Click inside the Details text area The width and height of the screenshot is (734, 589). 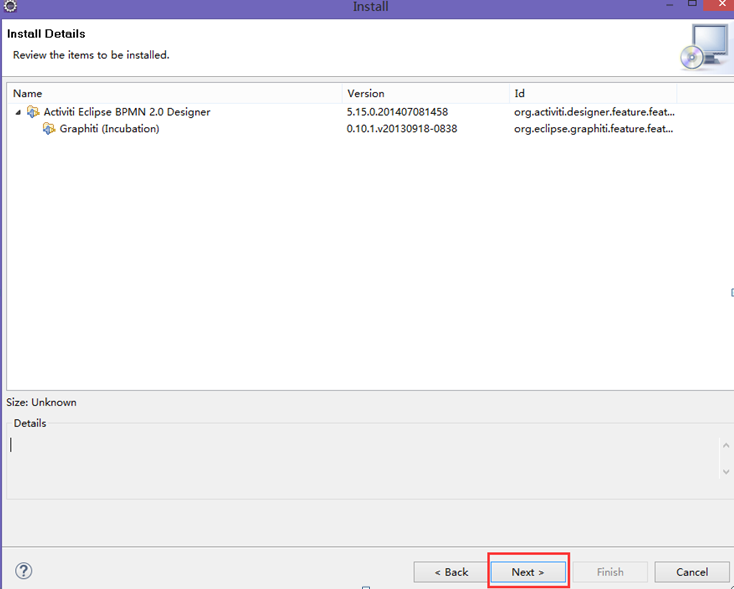[x=363, y=457]
